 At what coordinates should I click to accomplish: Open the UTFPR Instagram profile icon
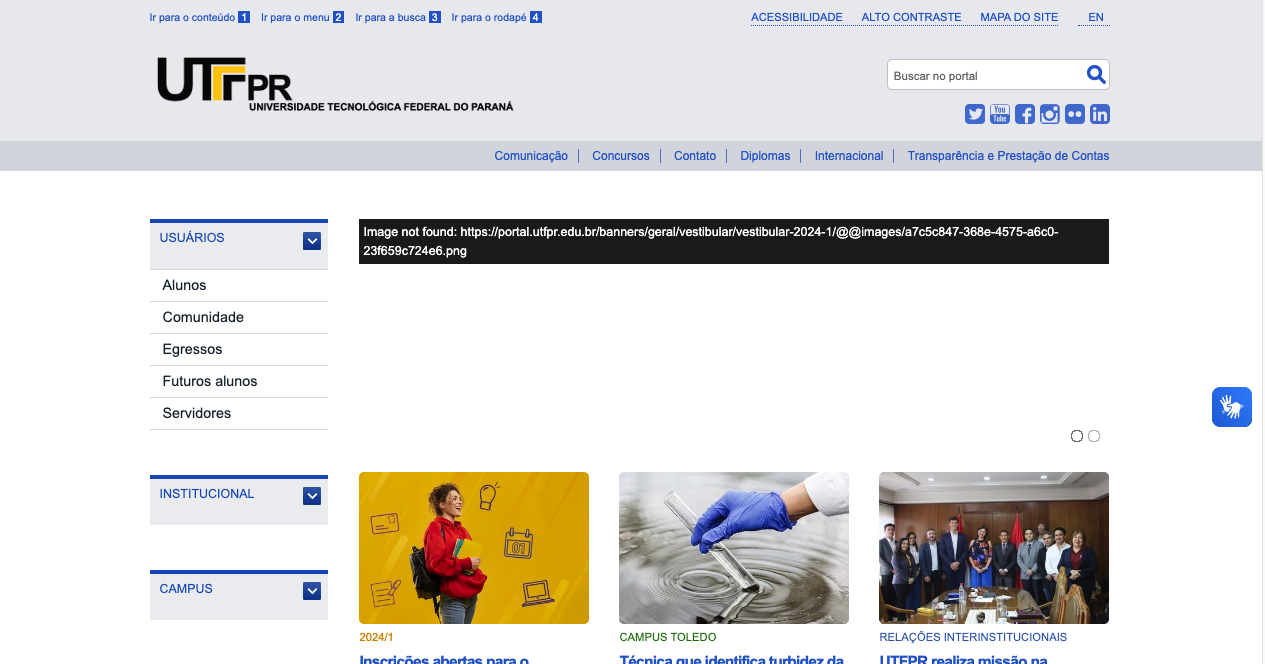(x=1050, y=114)
